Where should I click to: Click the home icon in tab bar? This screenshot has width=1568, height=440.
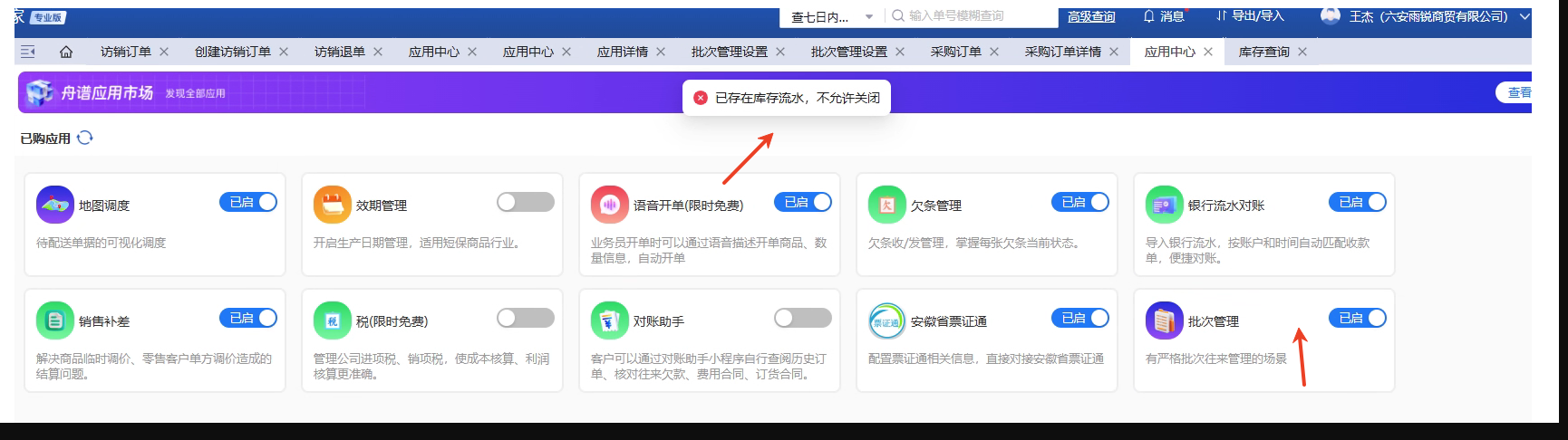point(66,52)
